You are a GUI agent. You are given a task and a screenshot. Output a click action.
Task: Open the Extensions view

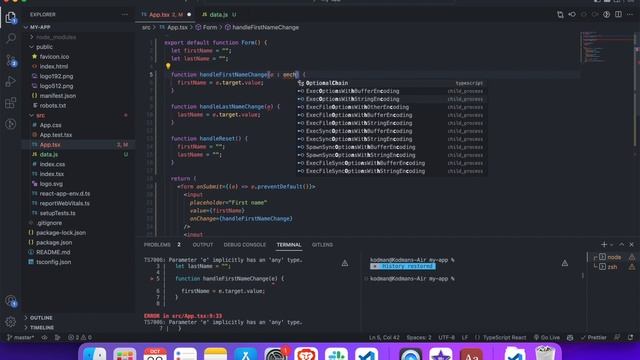click(11, 102)
